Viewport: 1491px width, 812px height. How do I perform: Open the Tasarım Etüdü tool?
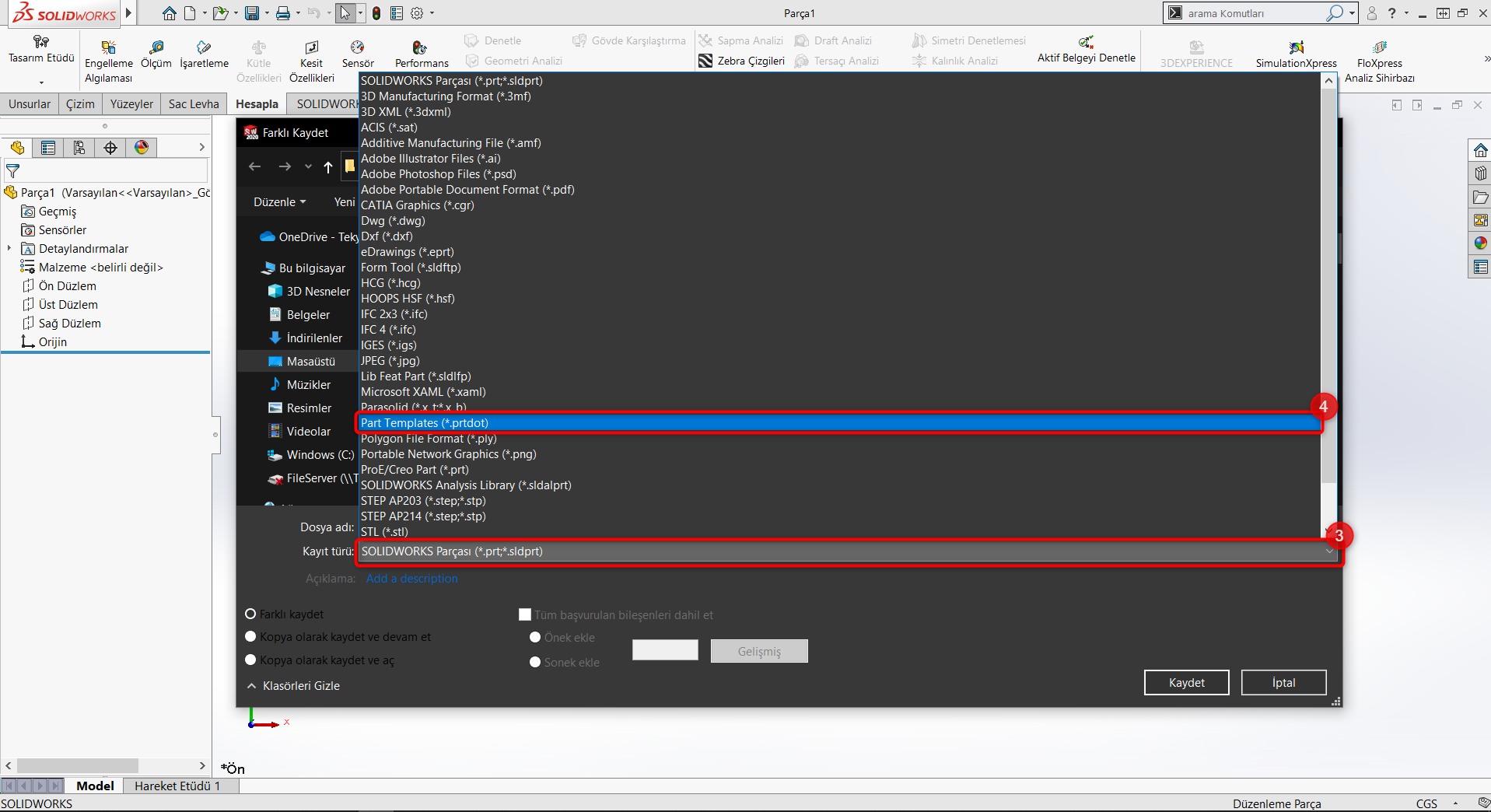click(x=41, y=49)
